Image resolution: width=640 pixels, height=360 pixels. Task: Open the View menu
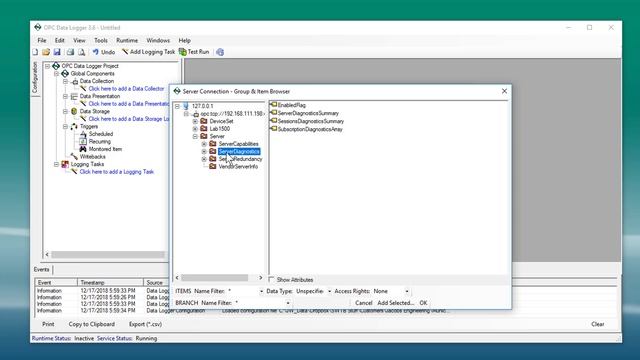point(79,40)
